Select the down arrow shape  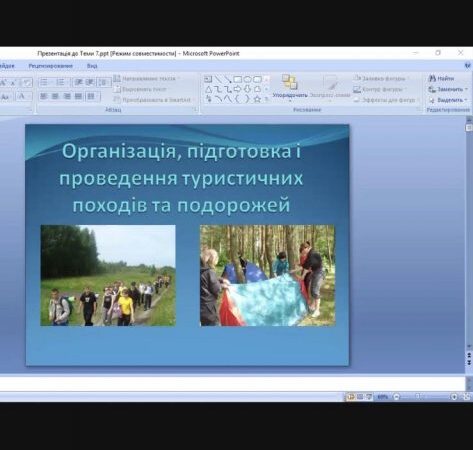coord(247,89)
